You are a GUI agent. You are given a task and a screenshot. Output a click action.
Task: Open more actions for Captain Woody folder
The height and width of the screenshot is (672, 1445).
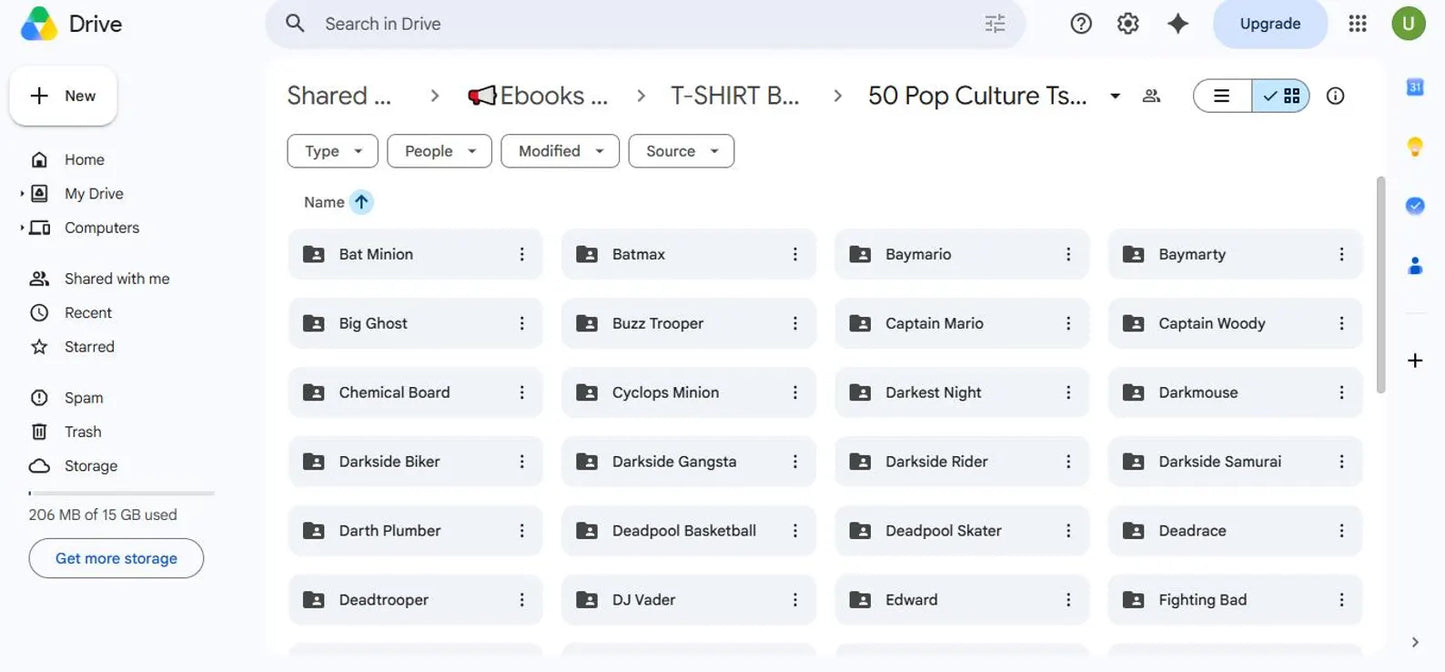pyautogui.click(x=1342, y=323)
